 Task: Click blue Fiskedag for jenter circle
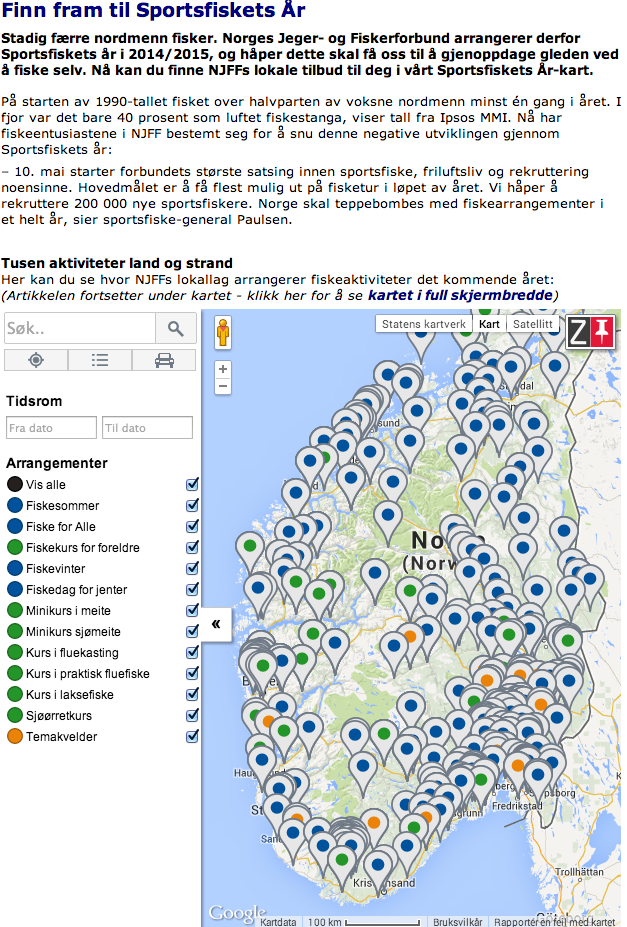coord(15,589)
